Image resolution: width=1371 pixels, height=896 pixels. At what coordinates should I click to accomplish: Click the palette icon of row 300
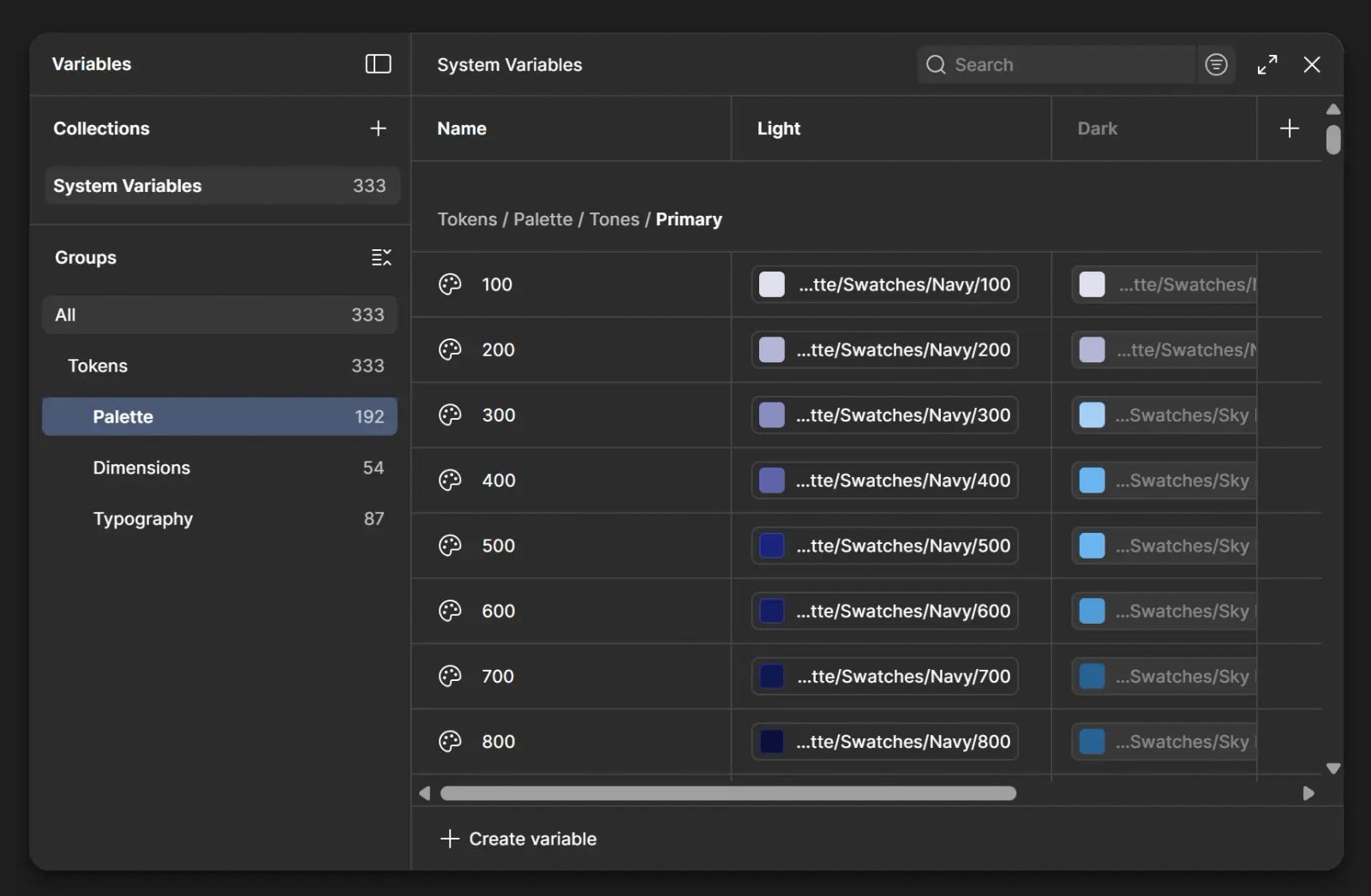coord(450,415)
